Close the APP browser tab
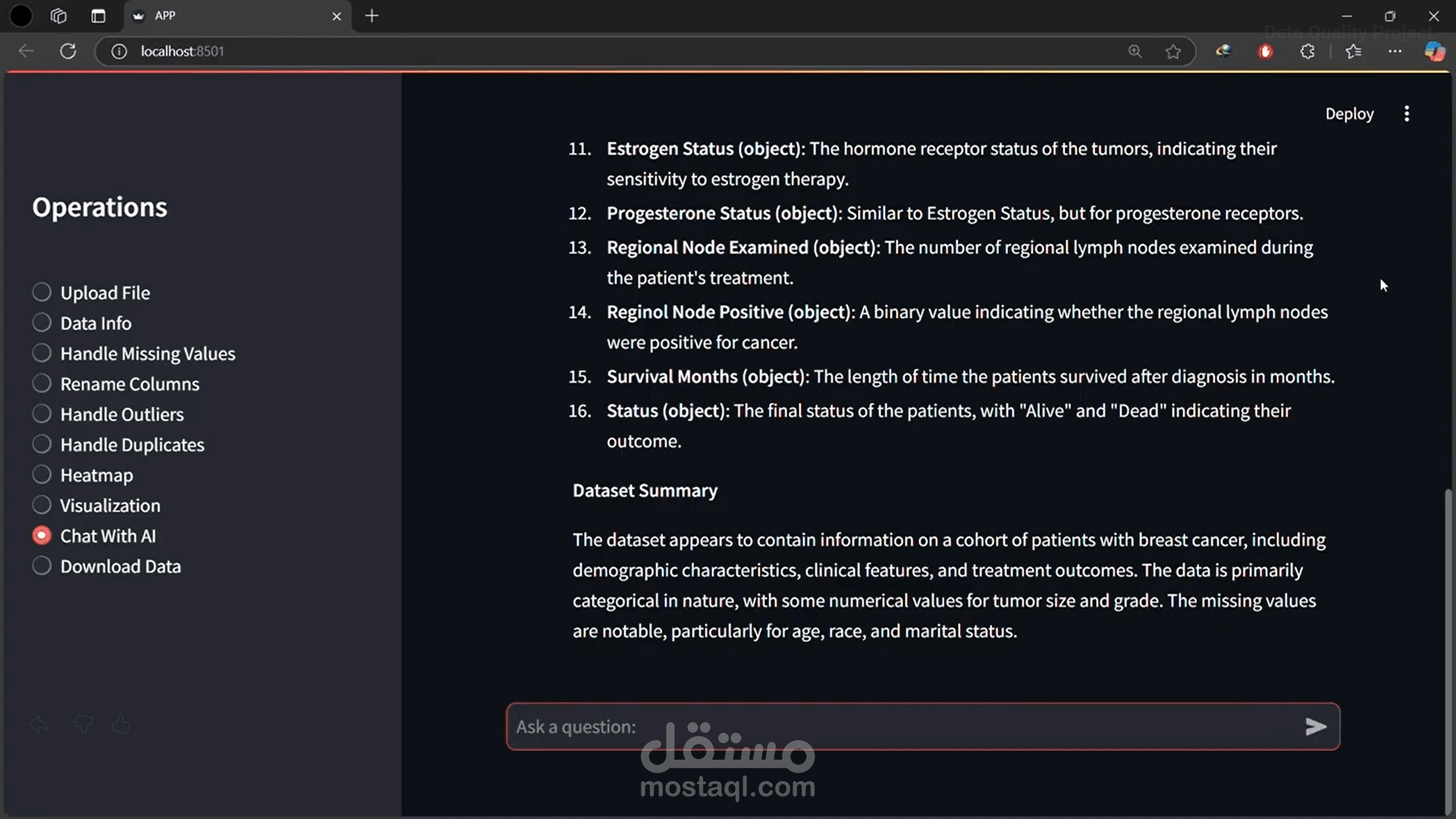 pyautogui.click(x=337, y=16)
